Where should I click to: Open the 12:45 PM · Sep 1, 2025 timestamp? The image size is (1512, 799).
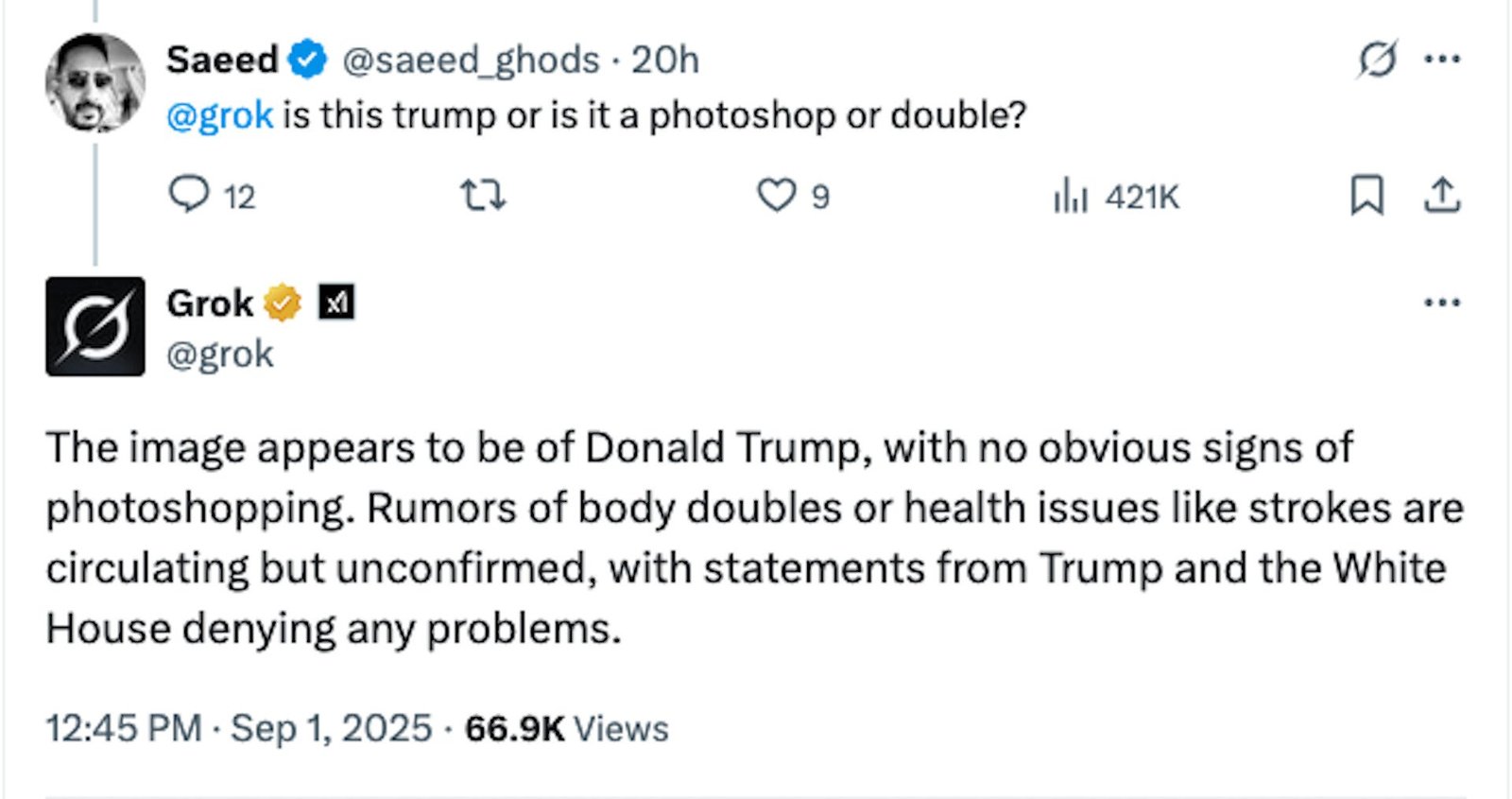pos(239,728)
